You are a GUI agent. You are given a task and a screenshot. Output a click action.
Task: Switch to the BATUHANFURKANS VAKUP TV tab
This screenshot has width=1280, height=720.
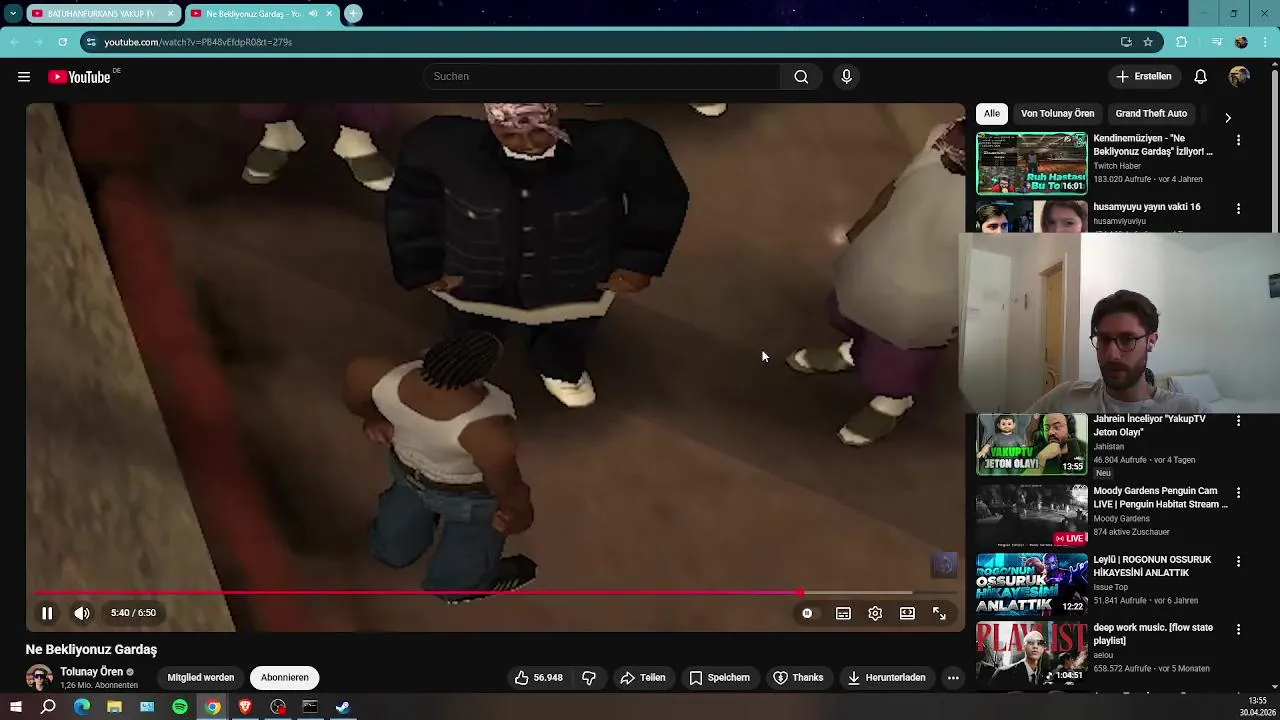click(102, 14)
